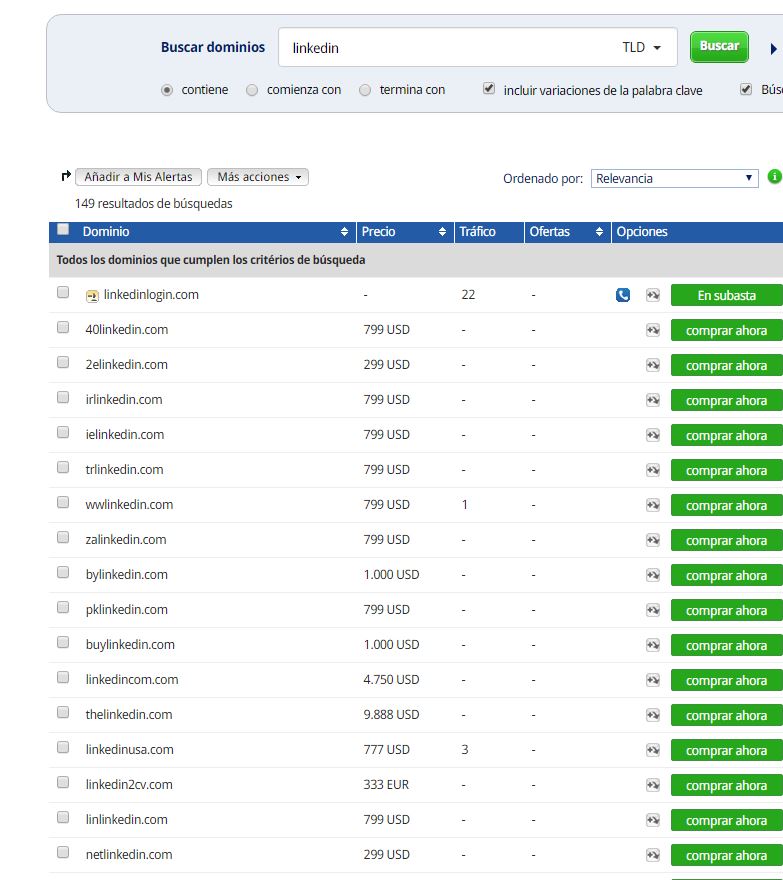Open the linkedinusa.com domain link
The height and width of the screenshot is (880, 783).
[129, 749]
